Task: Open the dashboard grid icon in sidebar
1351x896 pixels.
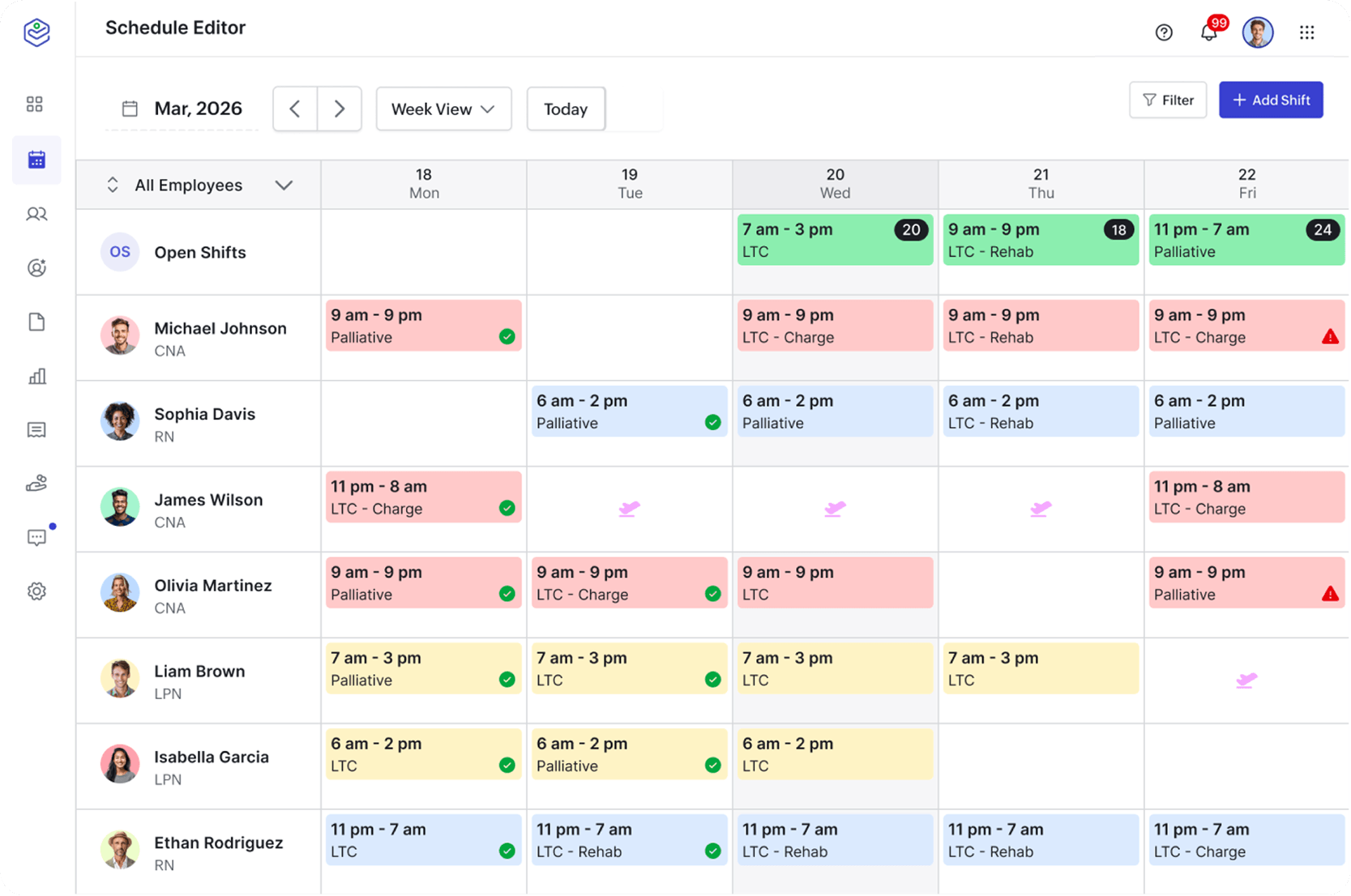Action: (x=35, y=104)
